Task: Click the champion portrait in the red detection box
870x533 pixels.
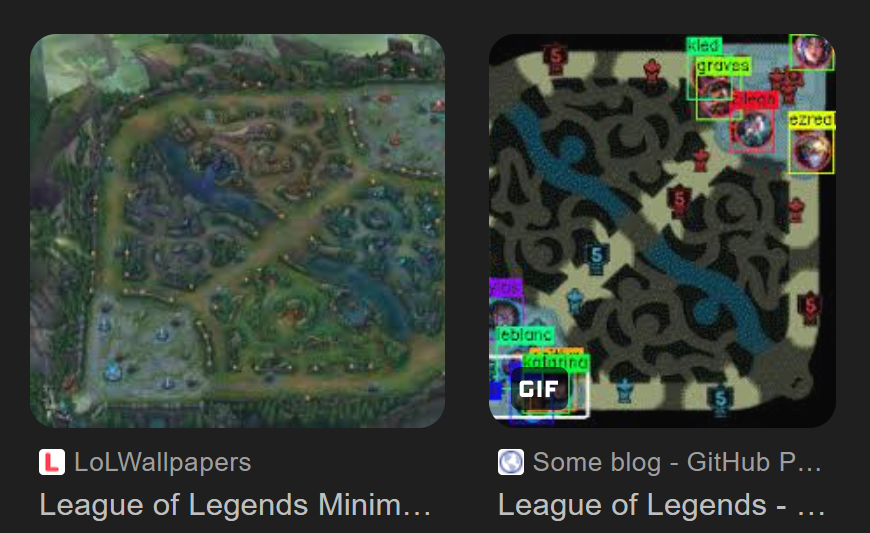Action: [x=752, y=130]
